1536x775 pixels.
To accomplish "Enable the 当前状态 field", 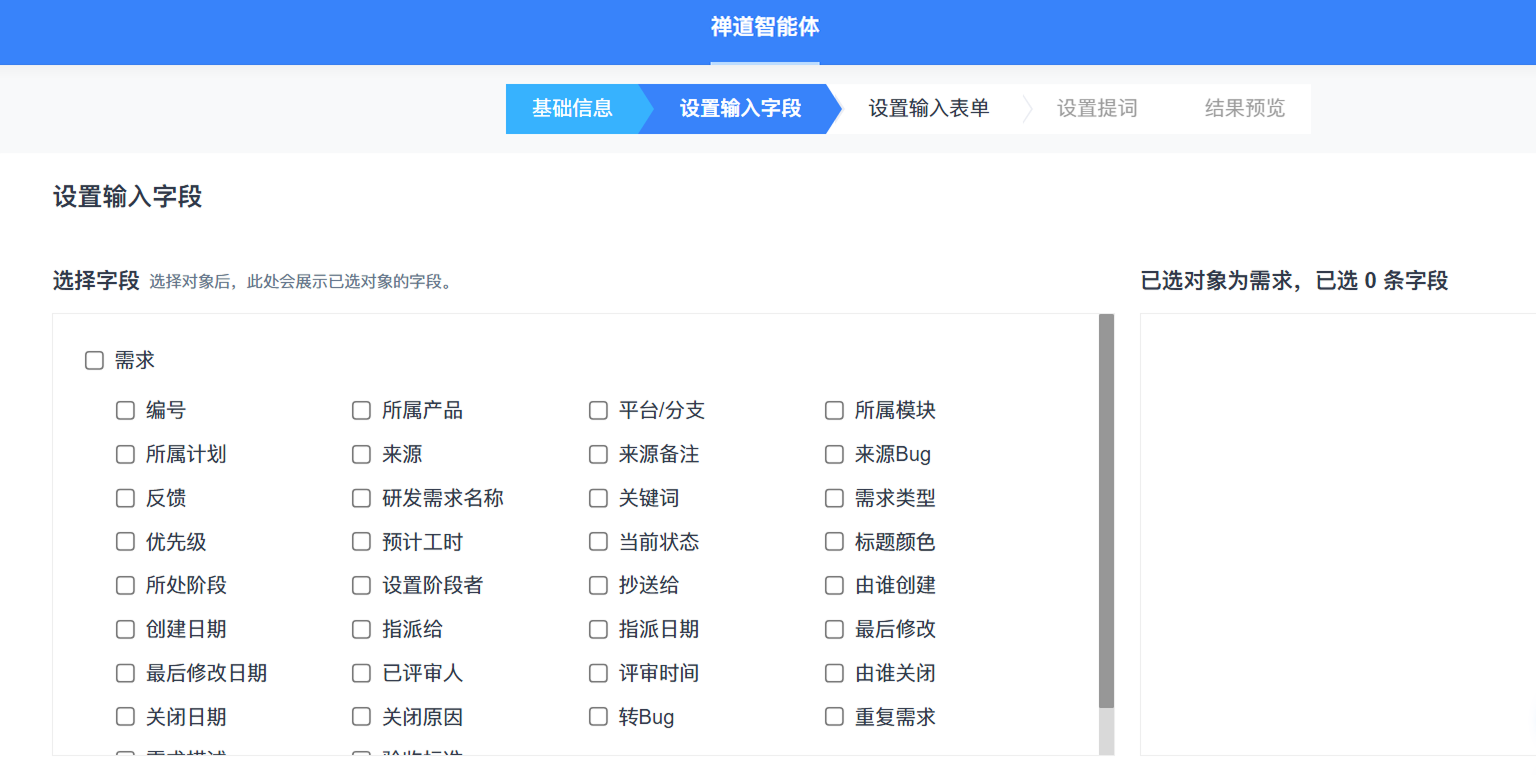I will point(598,542).
